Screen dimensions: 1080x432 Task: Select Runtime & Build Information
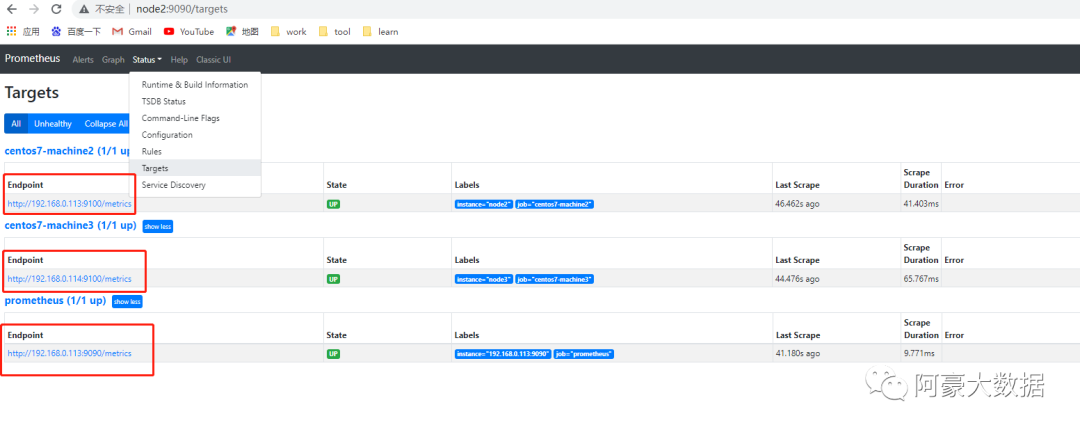(195, 85)
